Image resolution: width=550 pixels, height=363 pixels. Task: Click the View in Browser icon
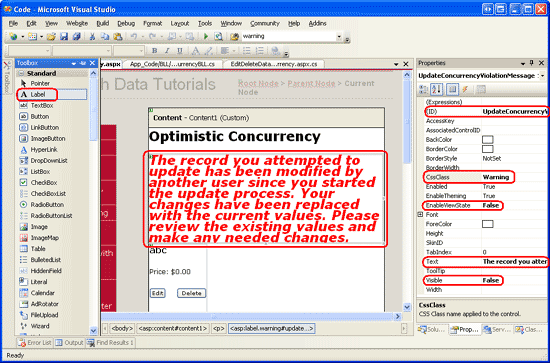219,36
